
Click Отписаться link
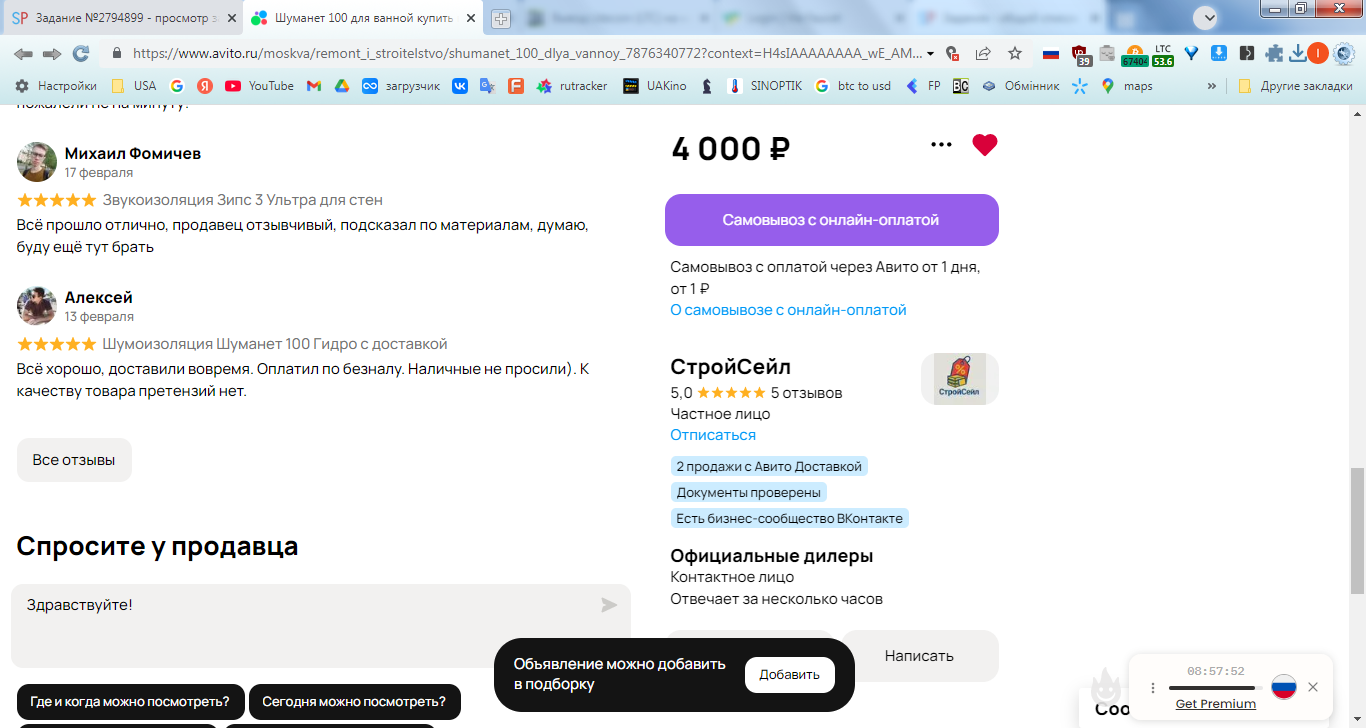(x=713, y=435)
